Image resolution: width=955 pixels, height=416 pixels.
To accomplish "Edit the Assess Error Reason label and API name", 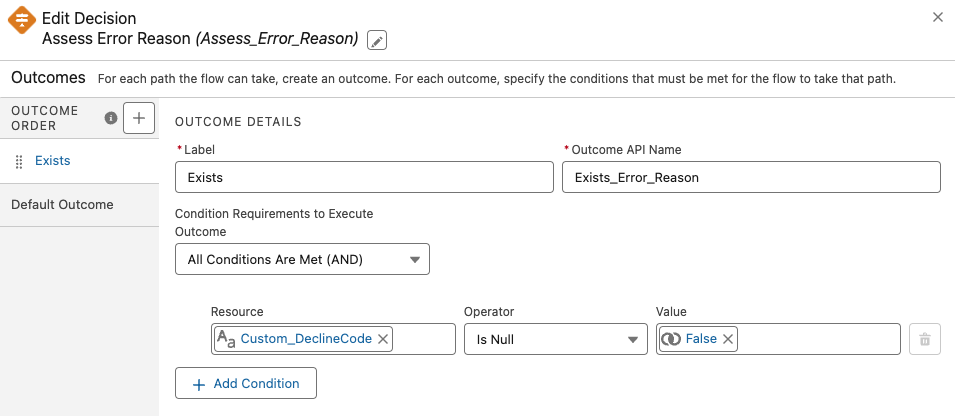I will (x=377, y=40).
